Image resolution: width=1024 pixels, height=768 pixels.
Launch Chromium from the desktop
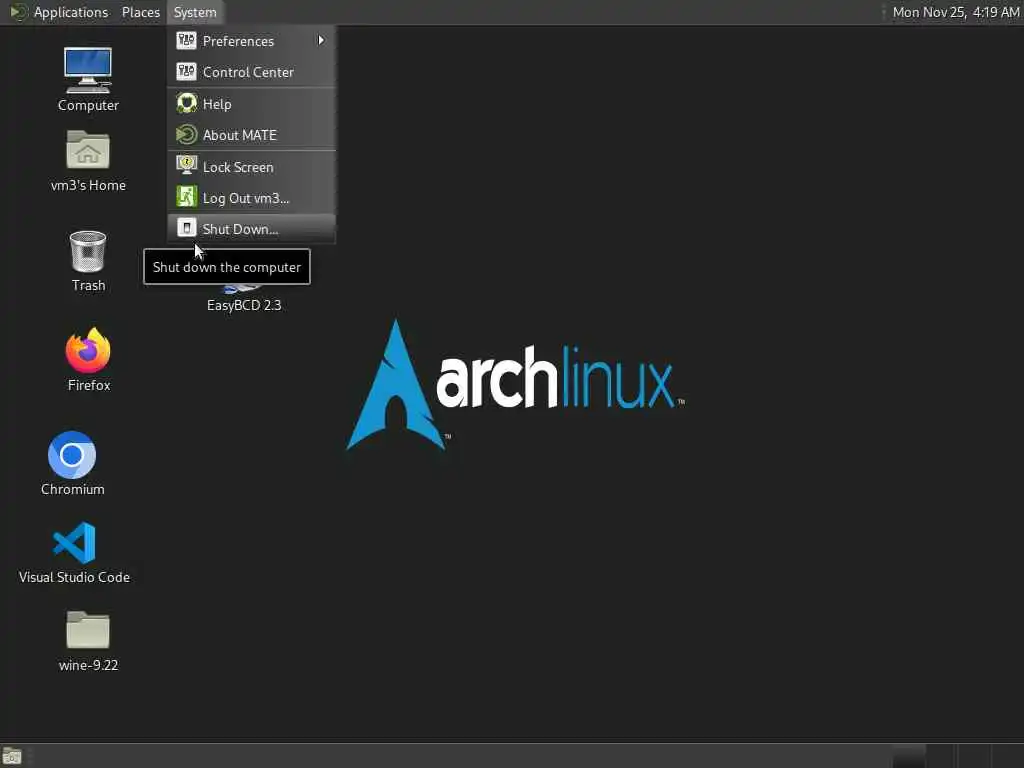click(72, 455)
